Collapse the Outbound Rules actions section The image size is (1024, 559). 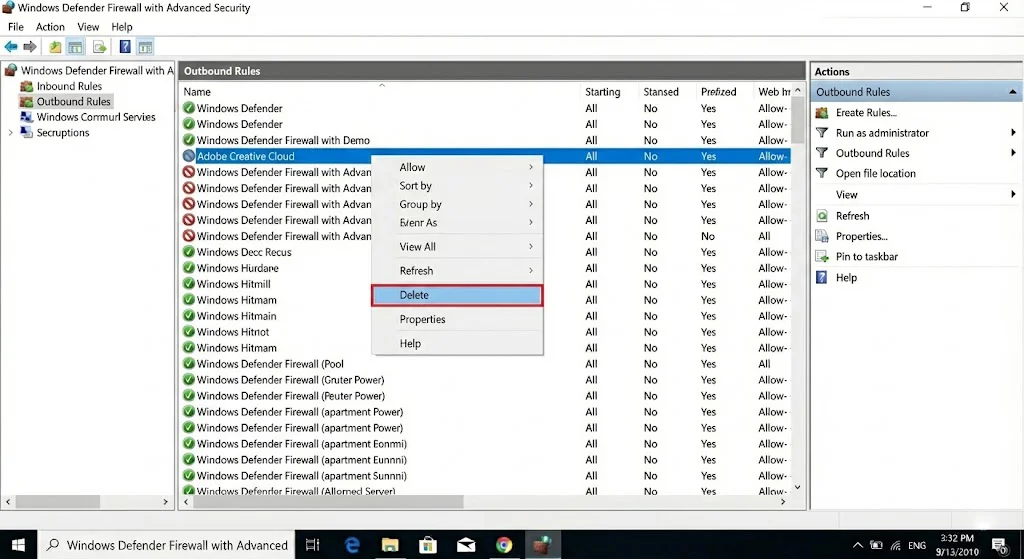[1013, 92]
